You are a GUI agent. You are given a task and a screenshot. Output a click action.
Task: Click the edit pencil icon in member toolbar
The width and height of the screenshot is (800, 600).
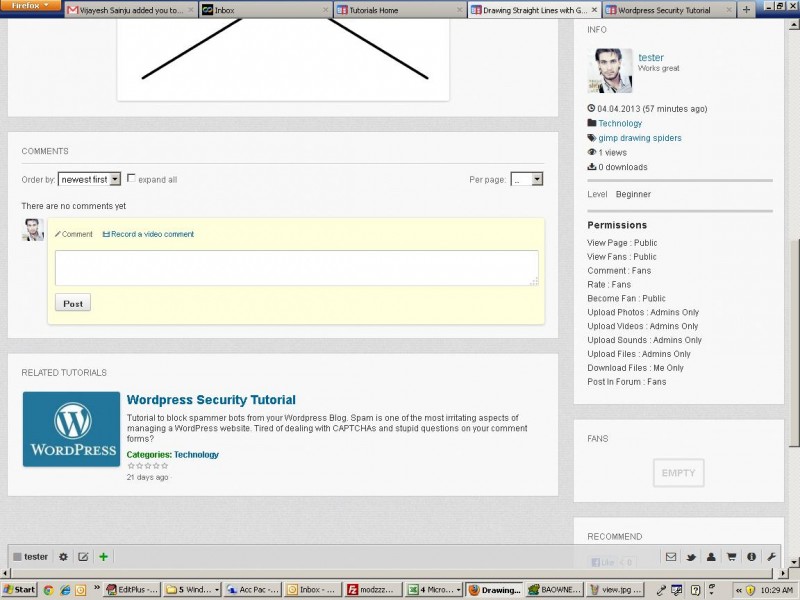coord(83,557)
